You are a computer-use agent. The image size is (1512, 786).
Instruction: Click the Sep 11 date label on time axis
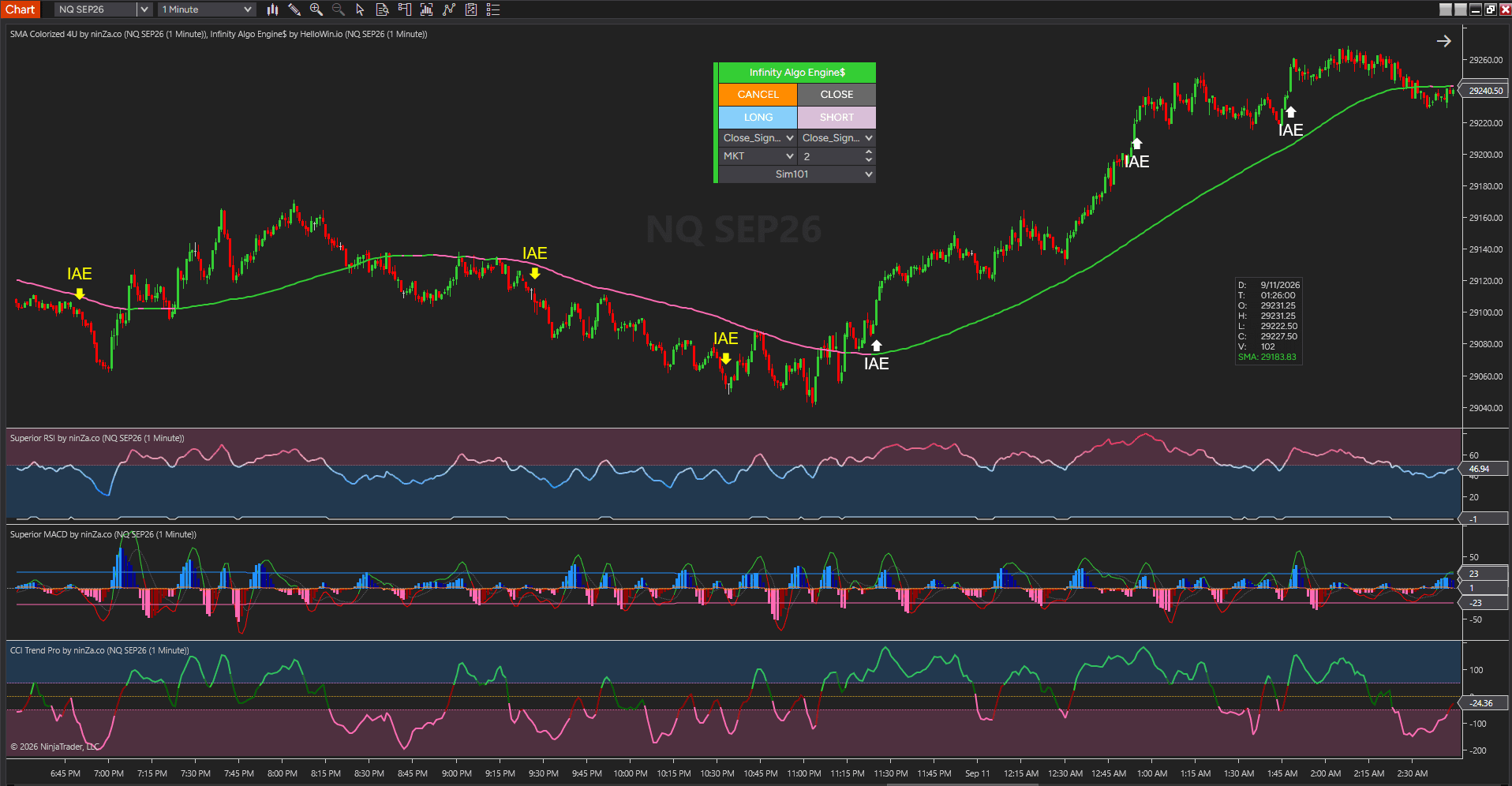coord(977,773)
